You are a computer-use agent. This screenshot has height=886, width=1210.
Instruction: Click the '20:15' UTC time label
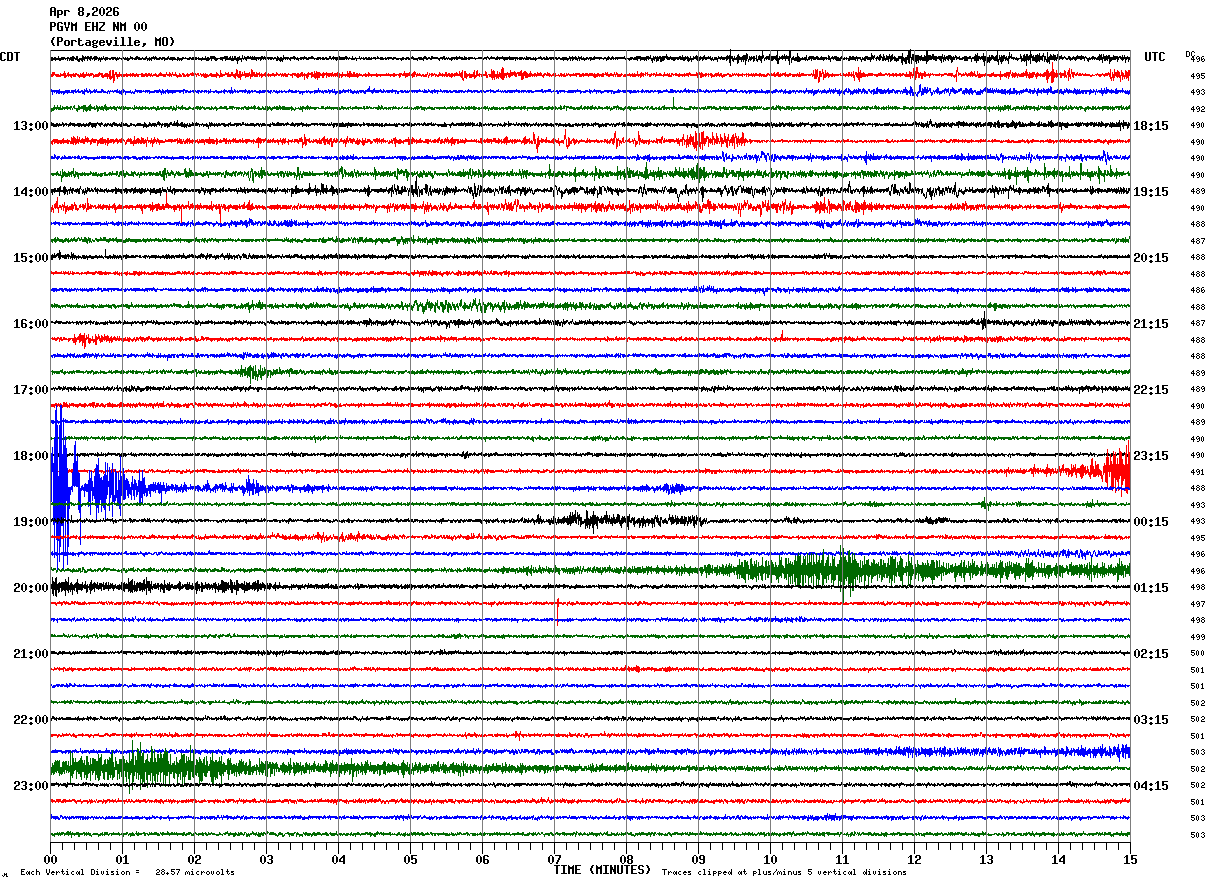[1151, 258]
